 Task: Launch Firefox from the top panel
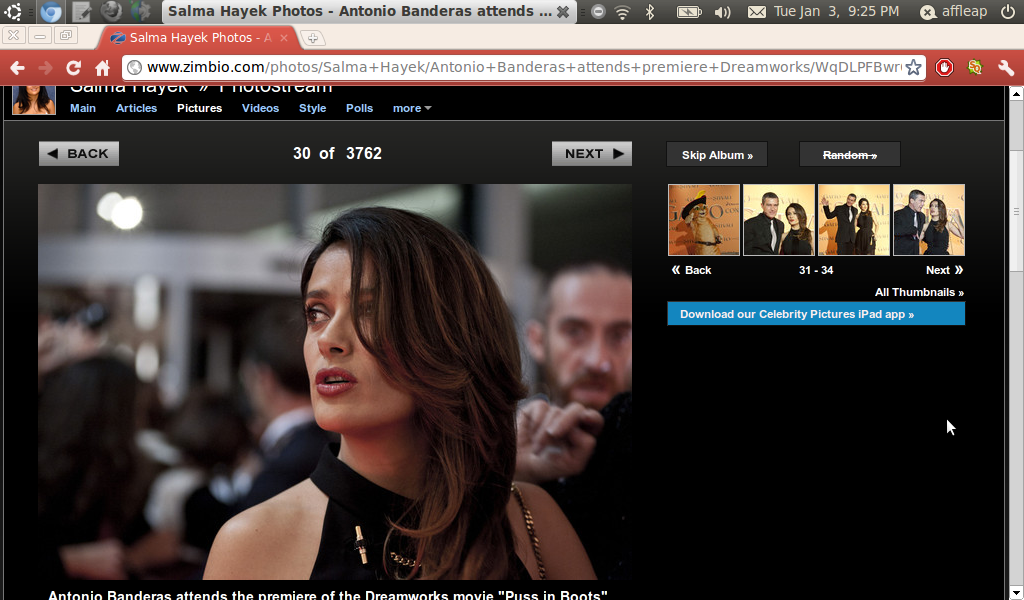[112, 11]
